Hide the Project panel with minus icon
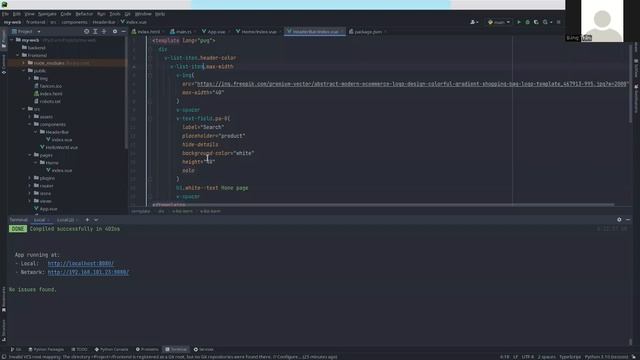This screenshot has width=640, height=360. (123, 31)
